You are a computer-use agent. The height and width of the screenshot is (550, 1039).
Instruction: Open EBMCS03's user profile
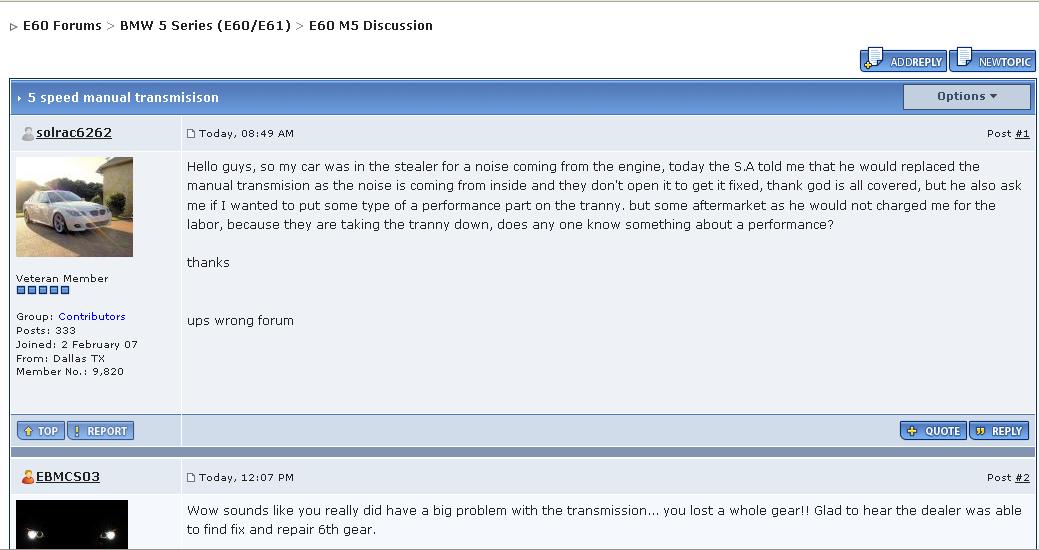68,476
